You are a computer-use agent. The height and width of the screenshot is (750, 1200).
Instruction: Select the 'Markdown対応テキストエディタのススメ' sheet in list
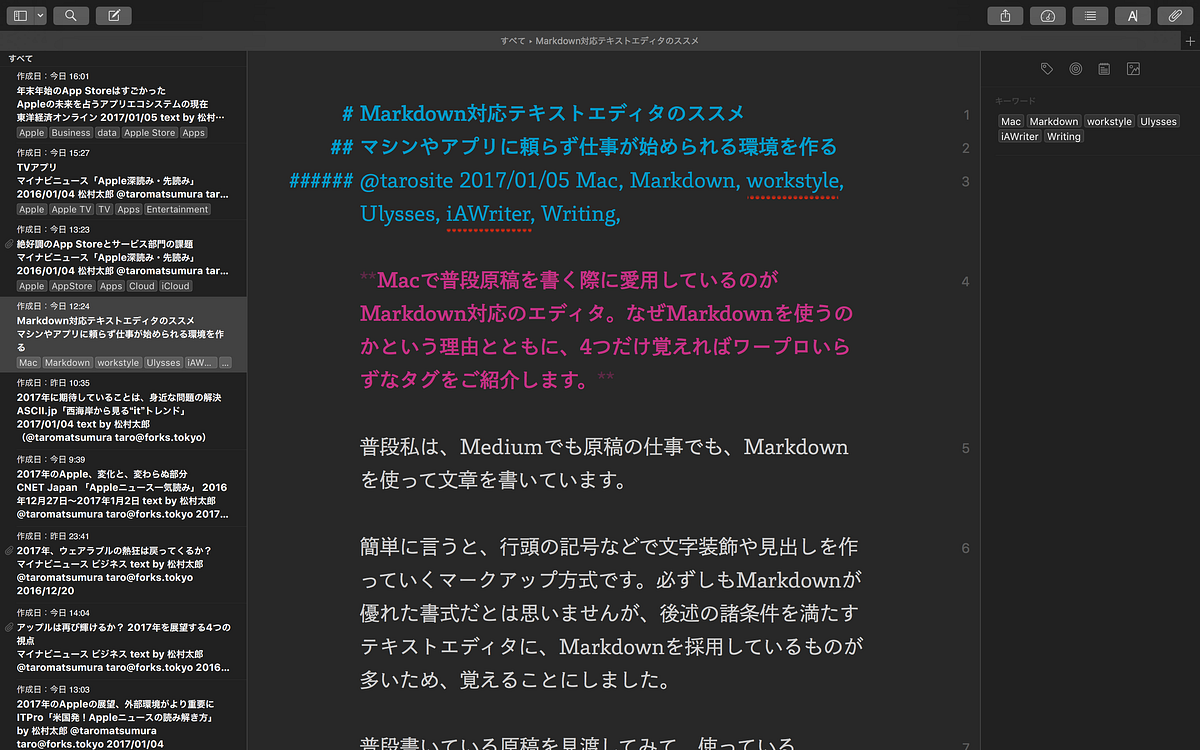(123, 334)
